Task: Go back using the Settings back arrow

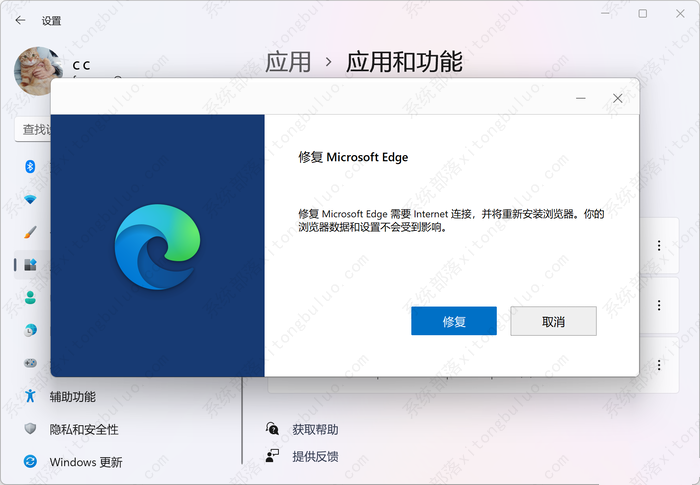Action: pyautogui.click(x=20, y=20)
